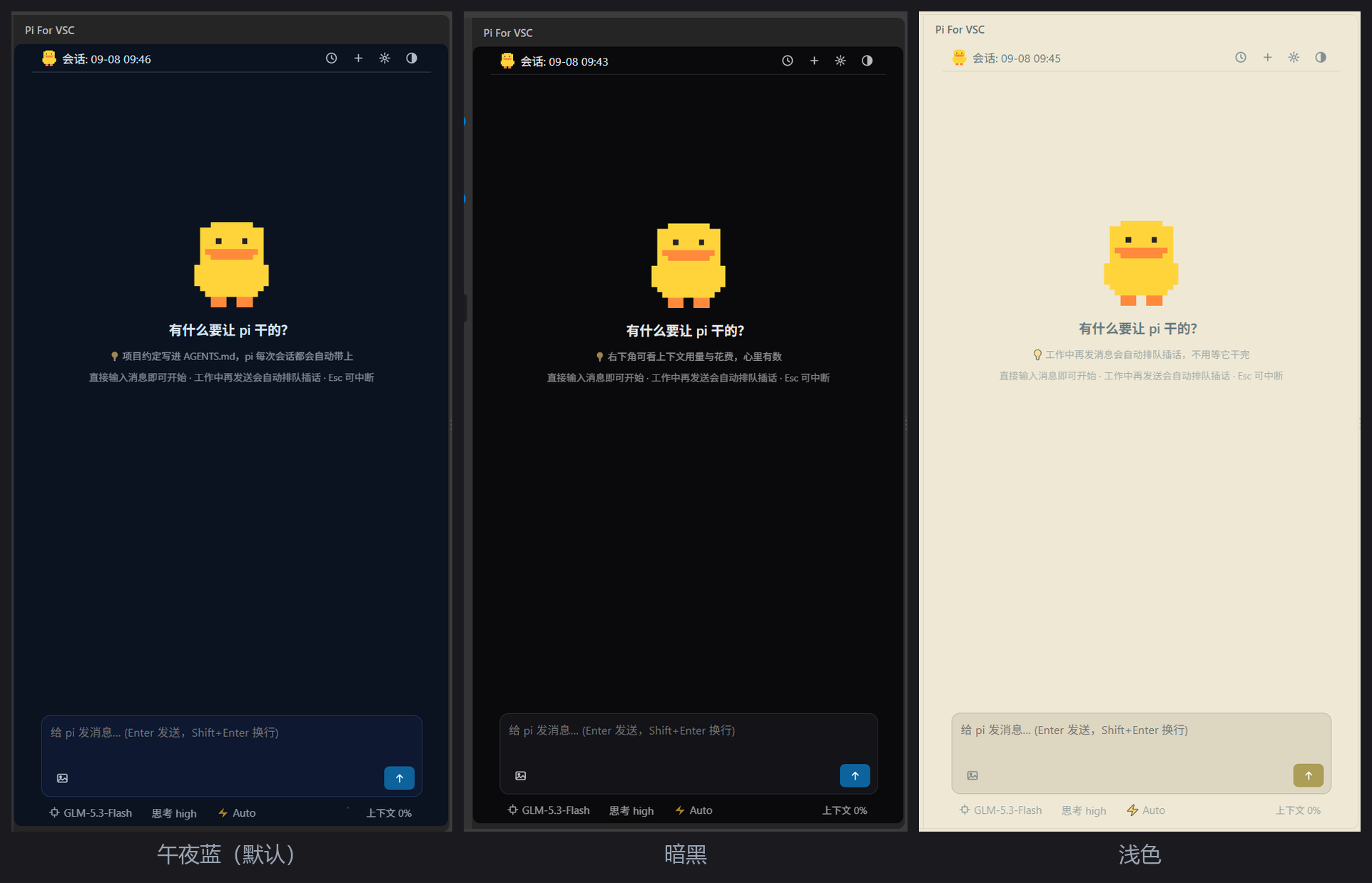Click large duck mascot in light panel
The image size is (1372, 883).
coord(1141,263)
